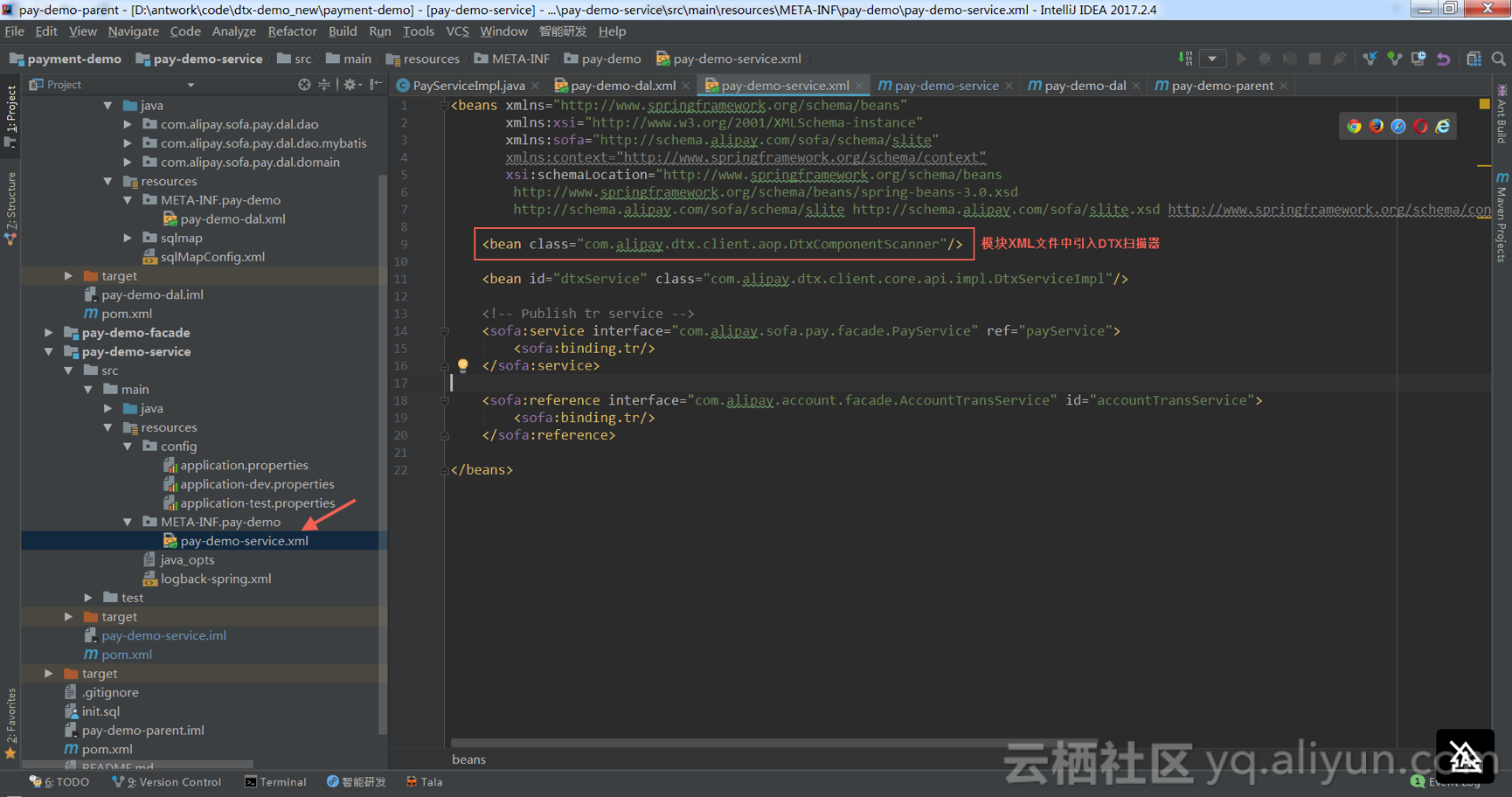Collapse the config folder
This screenshot has height=797, width=1512.
click(128, 447)
